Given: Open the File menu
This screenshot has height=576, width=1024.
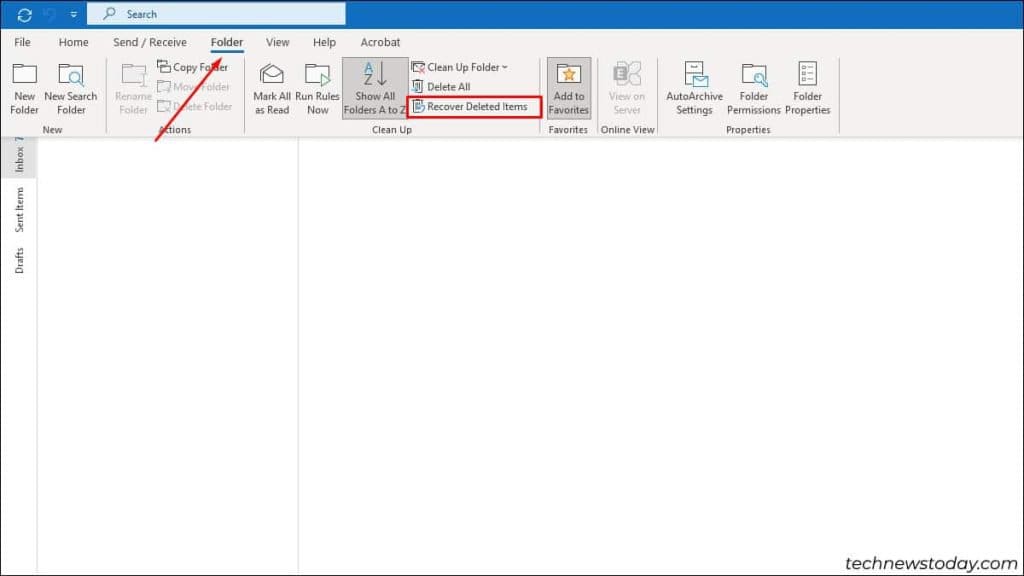Looking at the screenshot, I should pyautogui.click(x=22, y=42).
